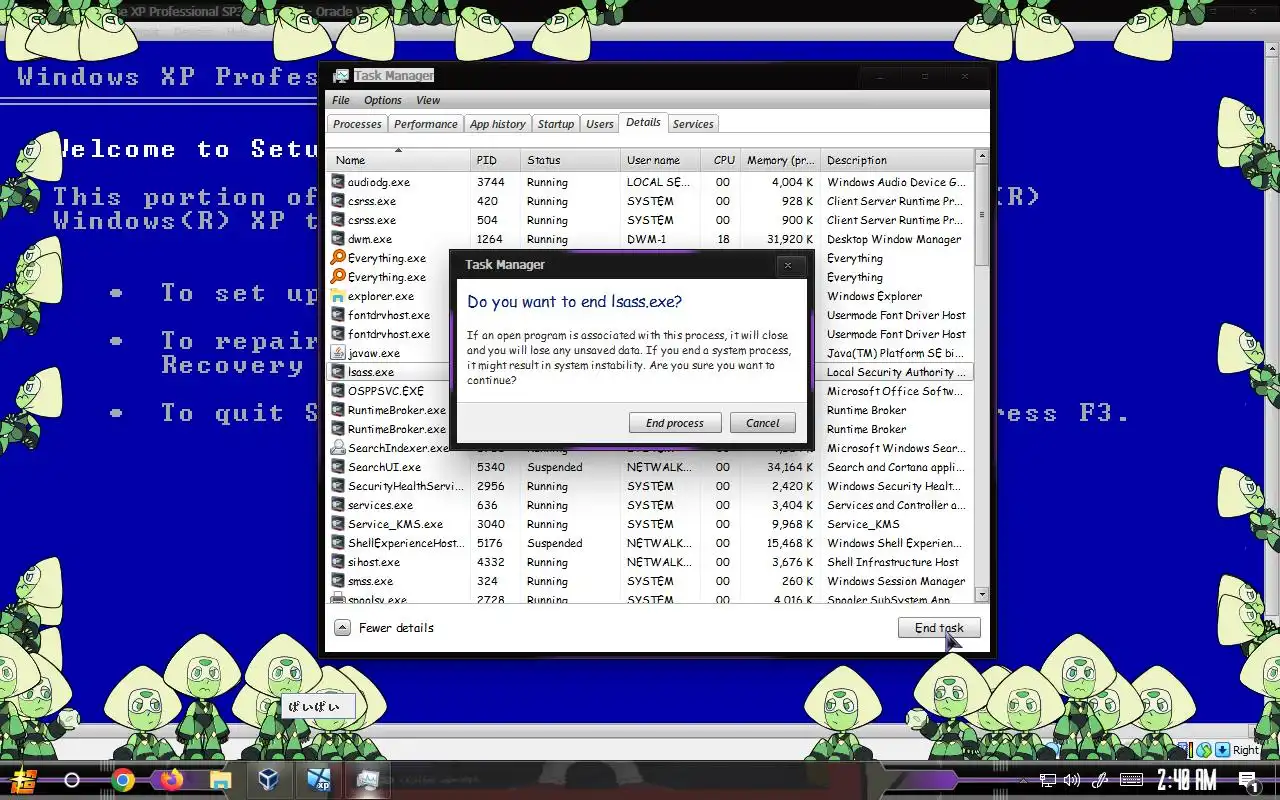Cancel the end lsass.exe dialog
This screenshot has width=1280, height=800.
point(762,423)
